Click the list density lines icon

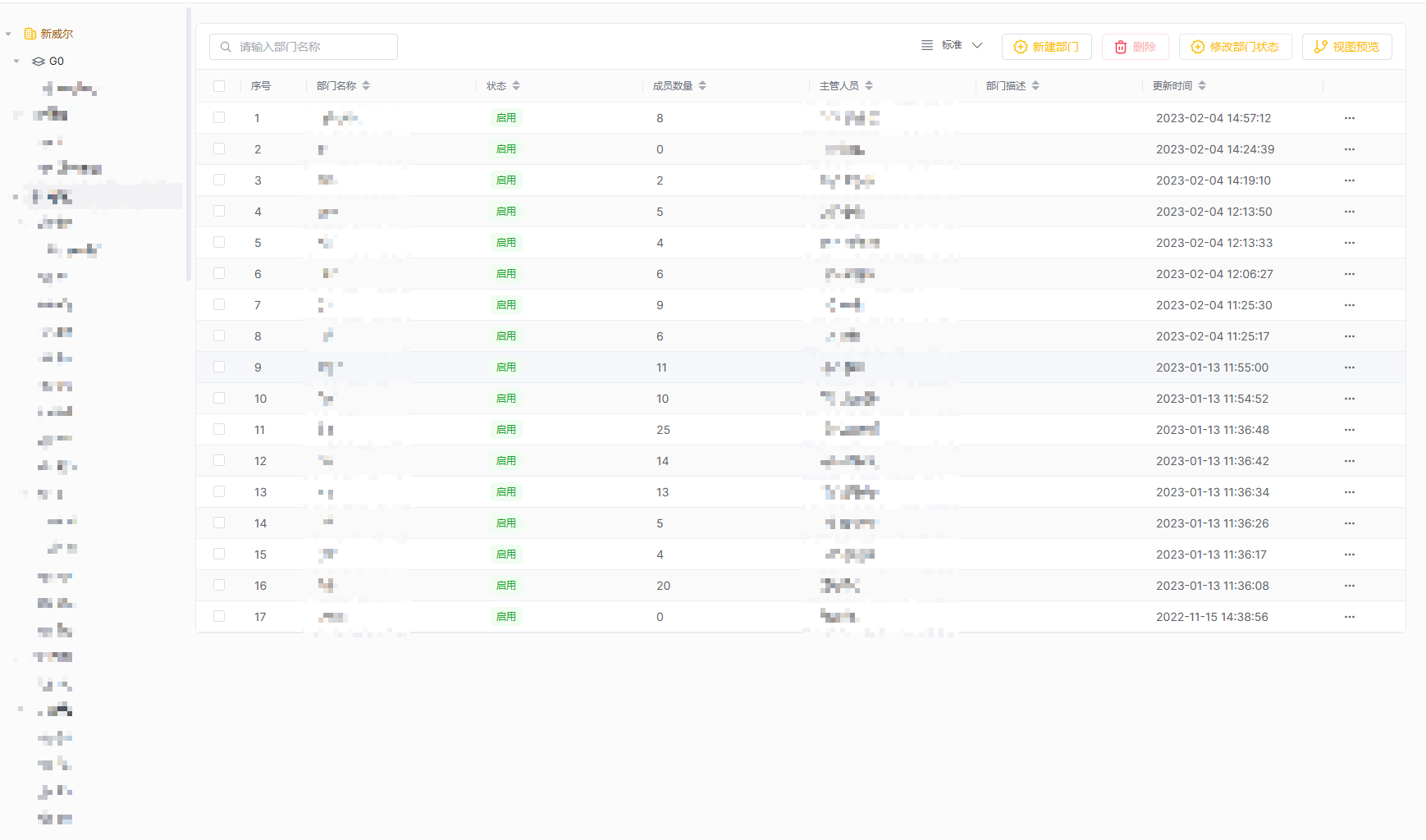click(927, 45)
